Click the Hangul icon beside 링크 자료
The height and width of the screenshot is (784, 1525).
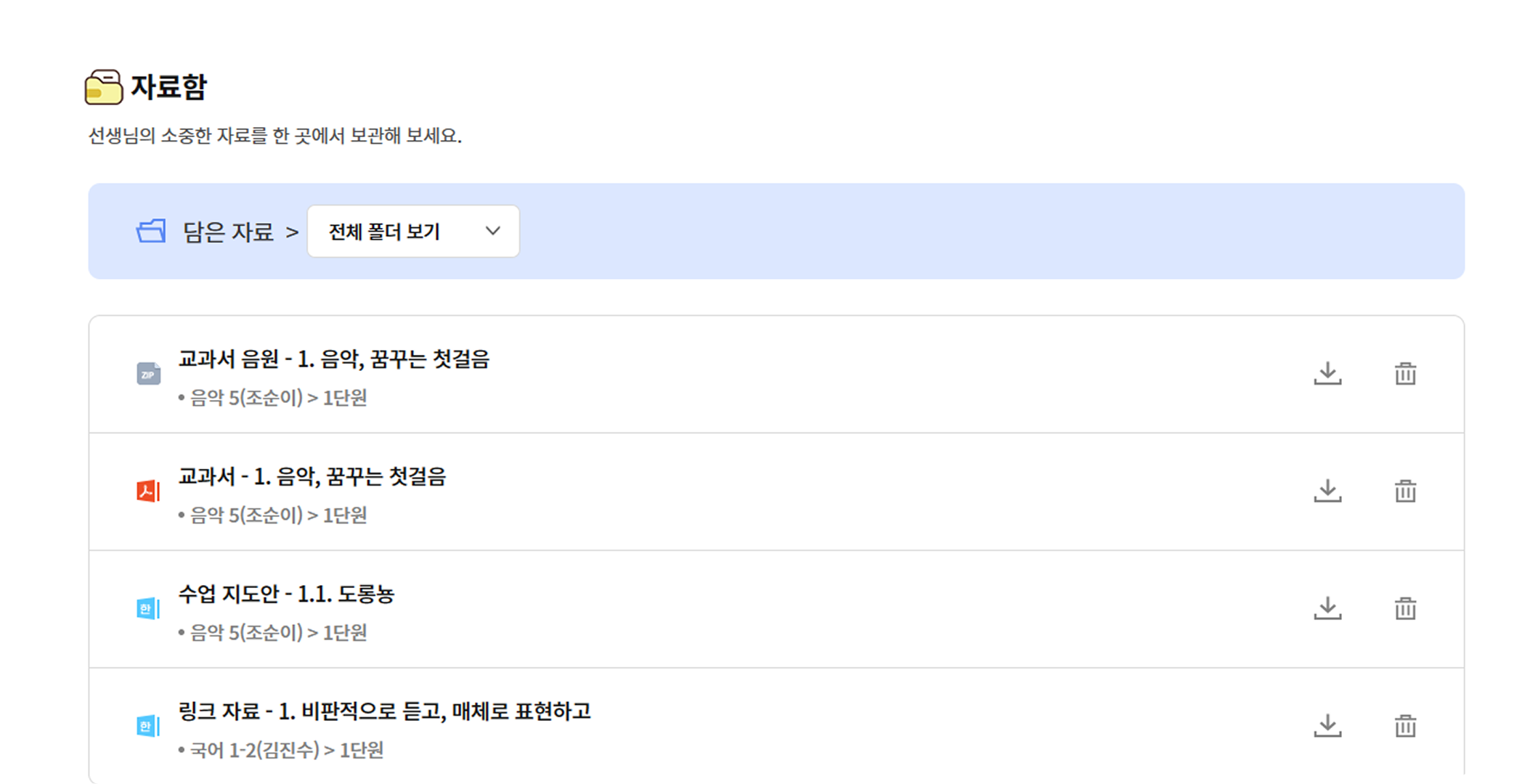(x=148, y=726)
